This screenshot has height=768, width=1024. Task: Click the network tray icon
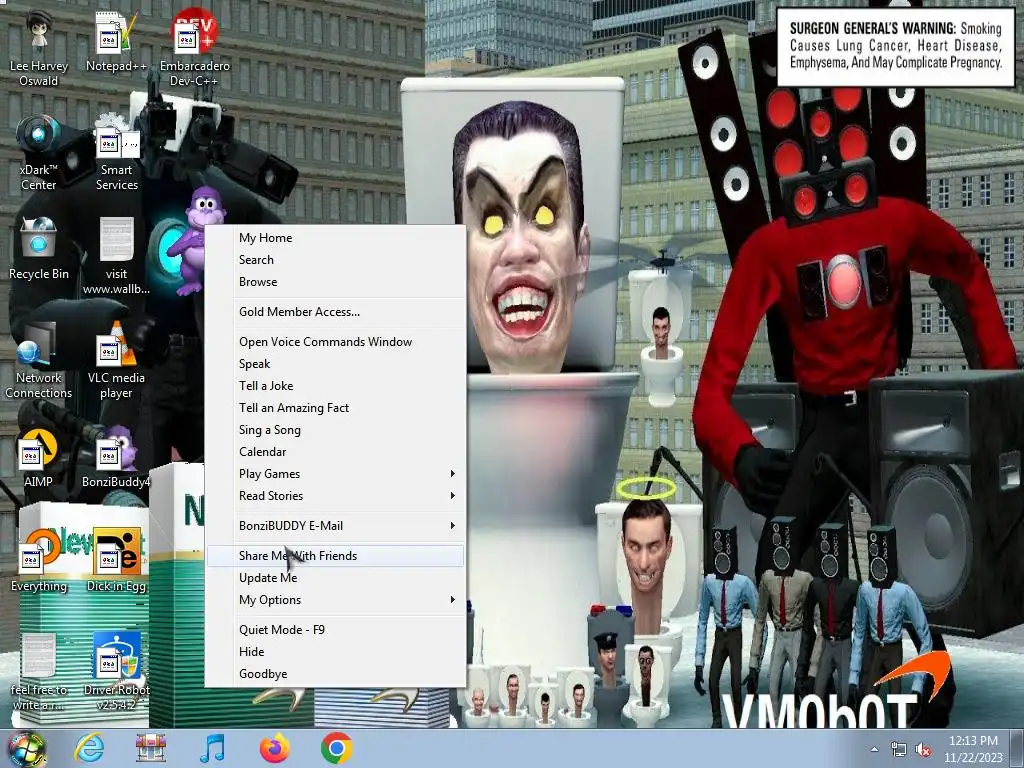click(x=899, y=750)
